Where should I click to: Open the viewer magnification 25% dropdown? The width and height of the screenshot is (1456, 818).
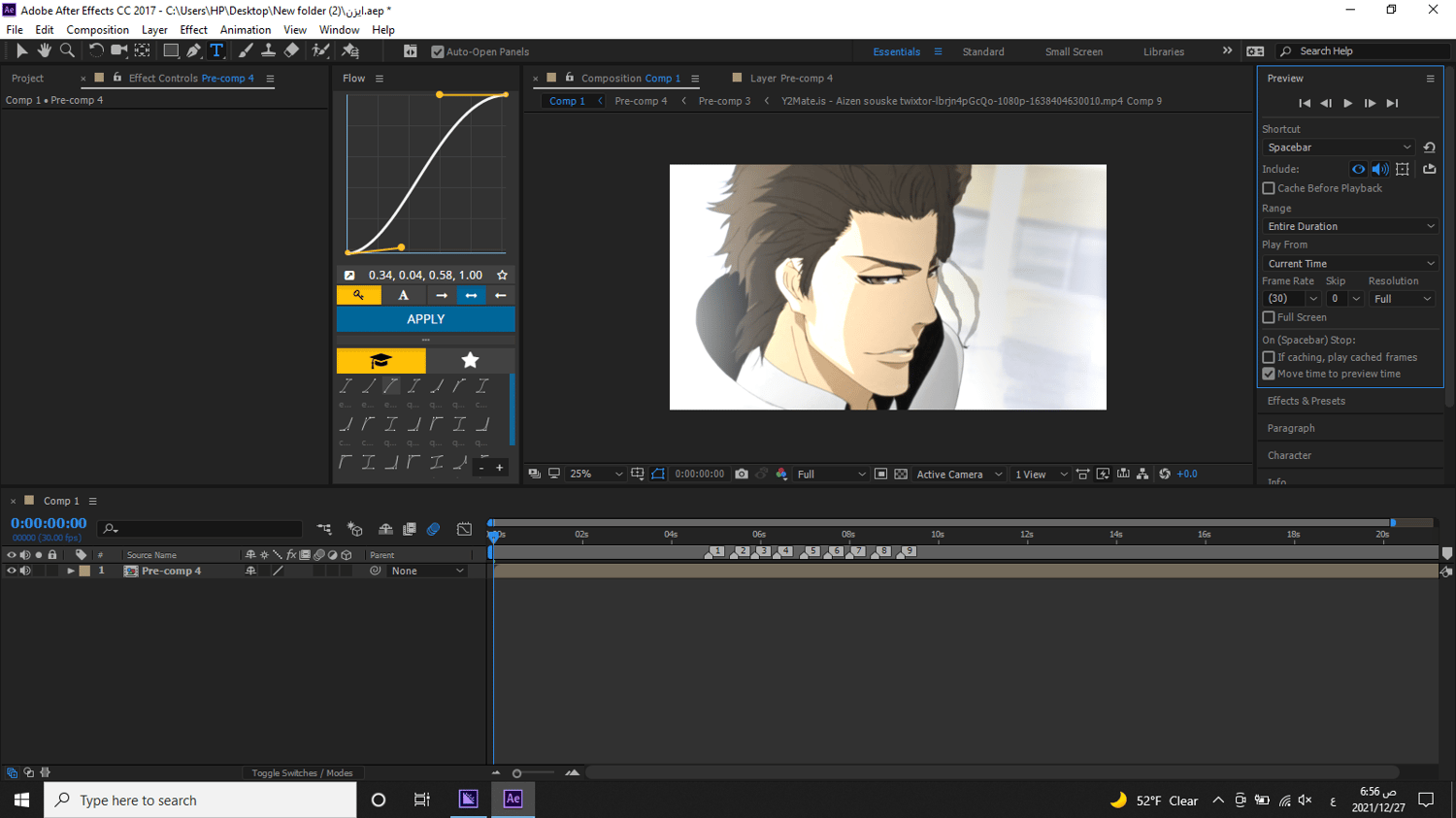coord(596,474)
